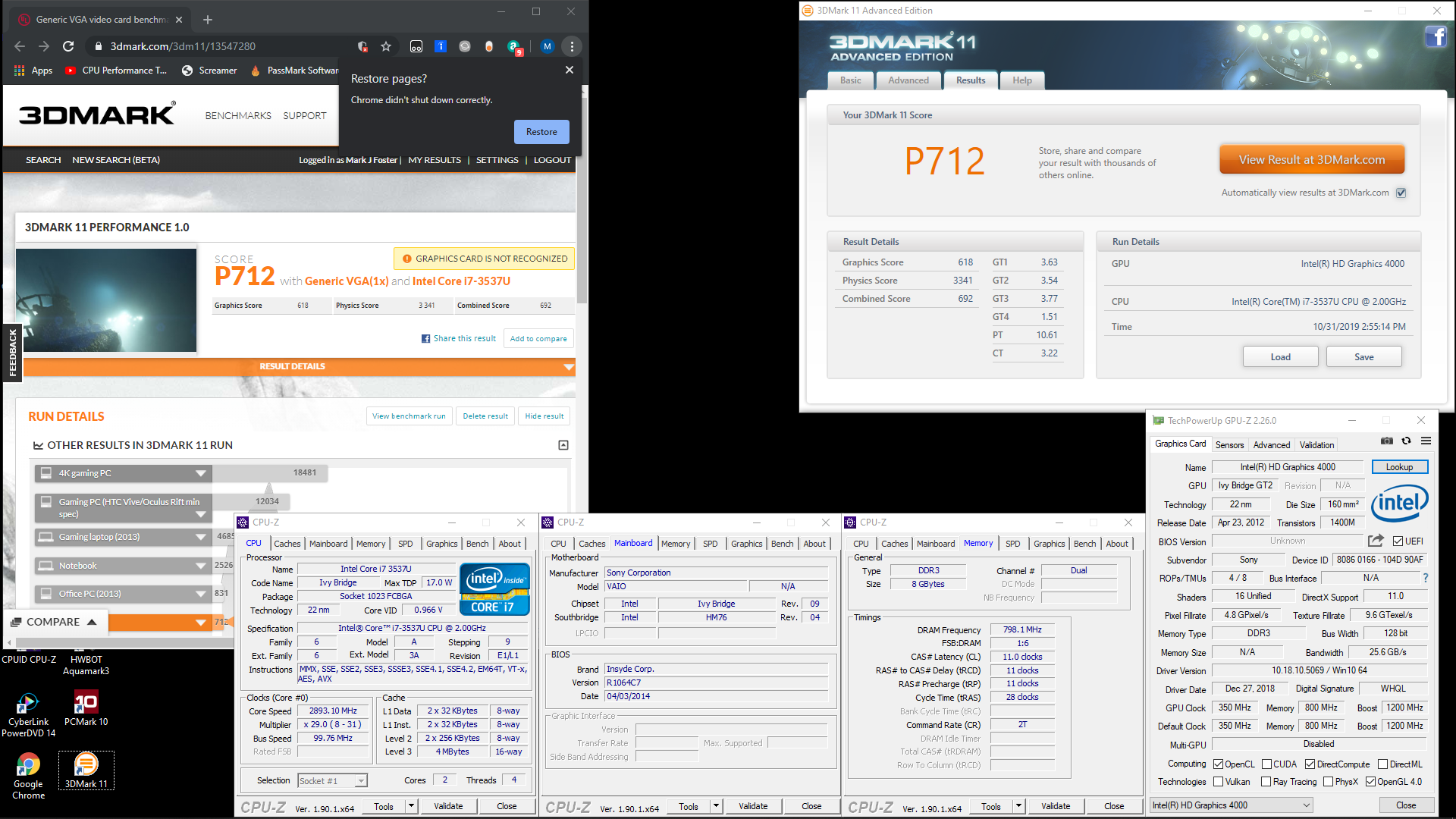Viewport: 1456px width, 819px height.
Task: Toggle automatically view results at 3DMark.com
Action: (1401, 193)
